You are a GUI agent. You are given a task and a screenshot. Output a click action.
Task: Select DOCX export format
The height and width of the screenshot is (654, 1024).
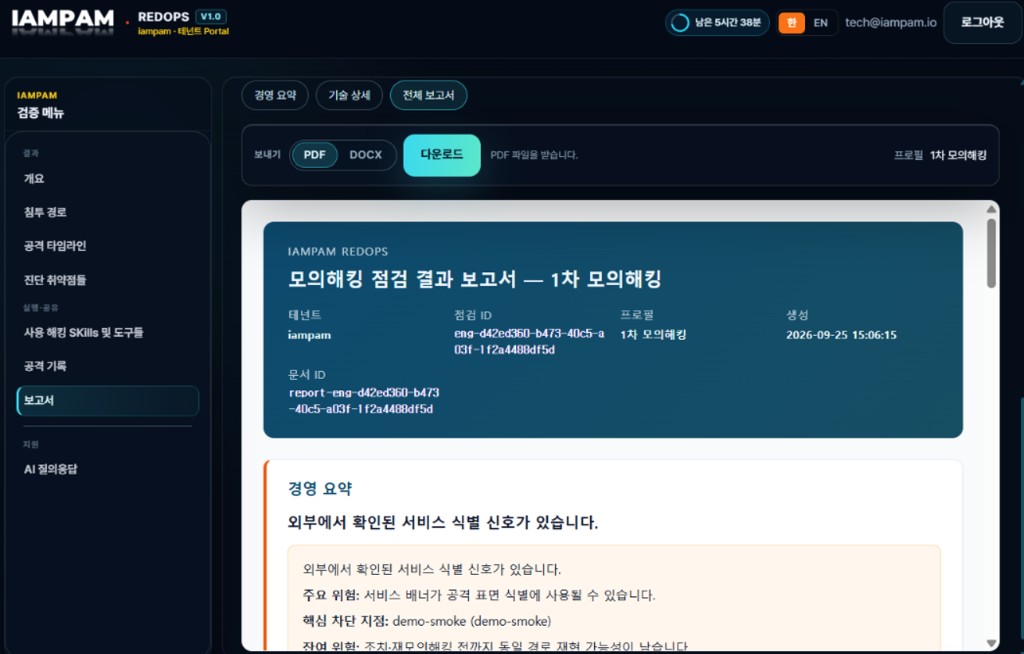click(x=366, y=155)
